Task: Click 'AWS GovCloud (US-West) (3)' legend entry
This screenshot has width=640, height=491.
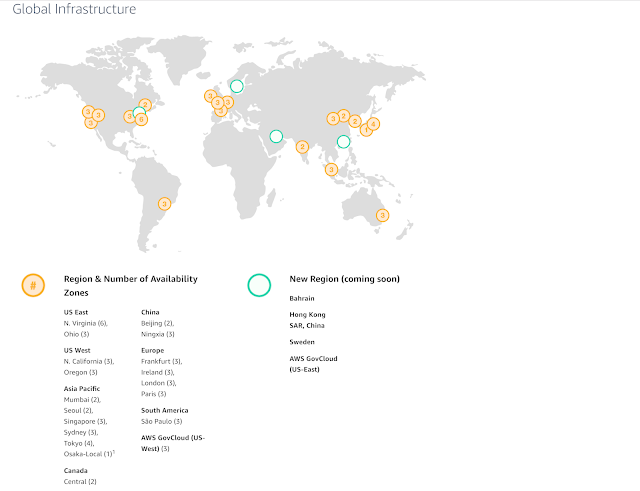Action: 173,443
